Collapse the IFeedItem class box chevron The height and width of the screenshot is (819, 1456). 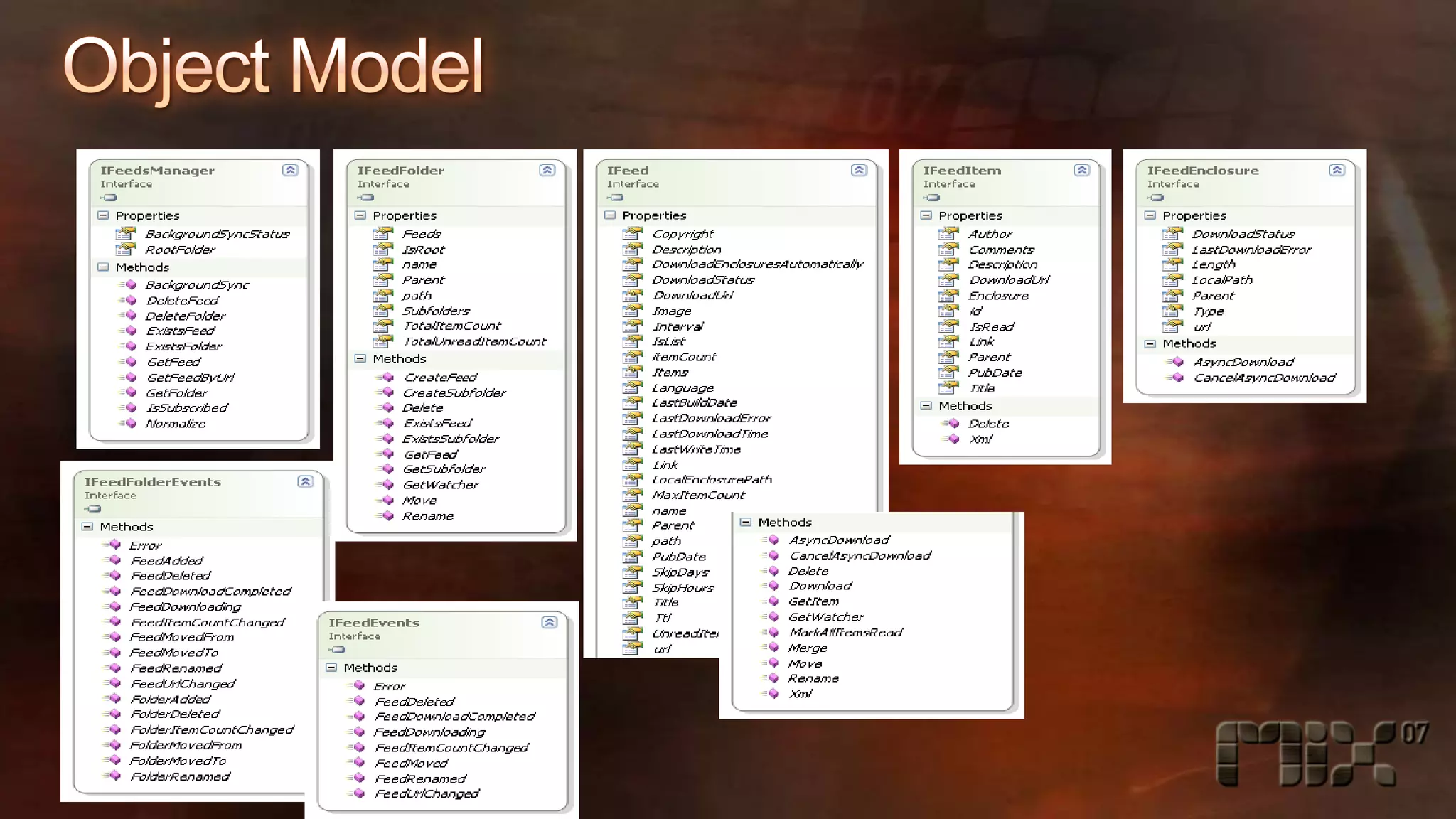click(1081, 170)
